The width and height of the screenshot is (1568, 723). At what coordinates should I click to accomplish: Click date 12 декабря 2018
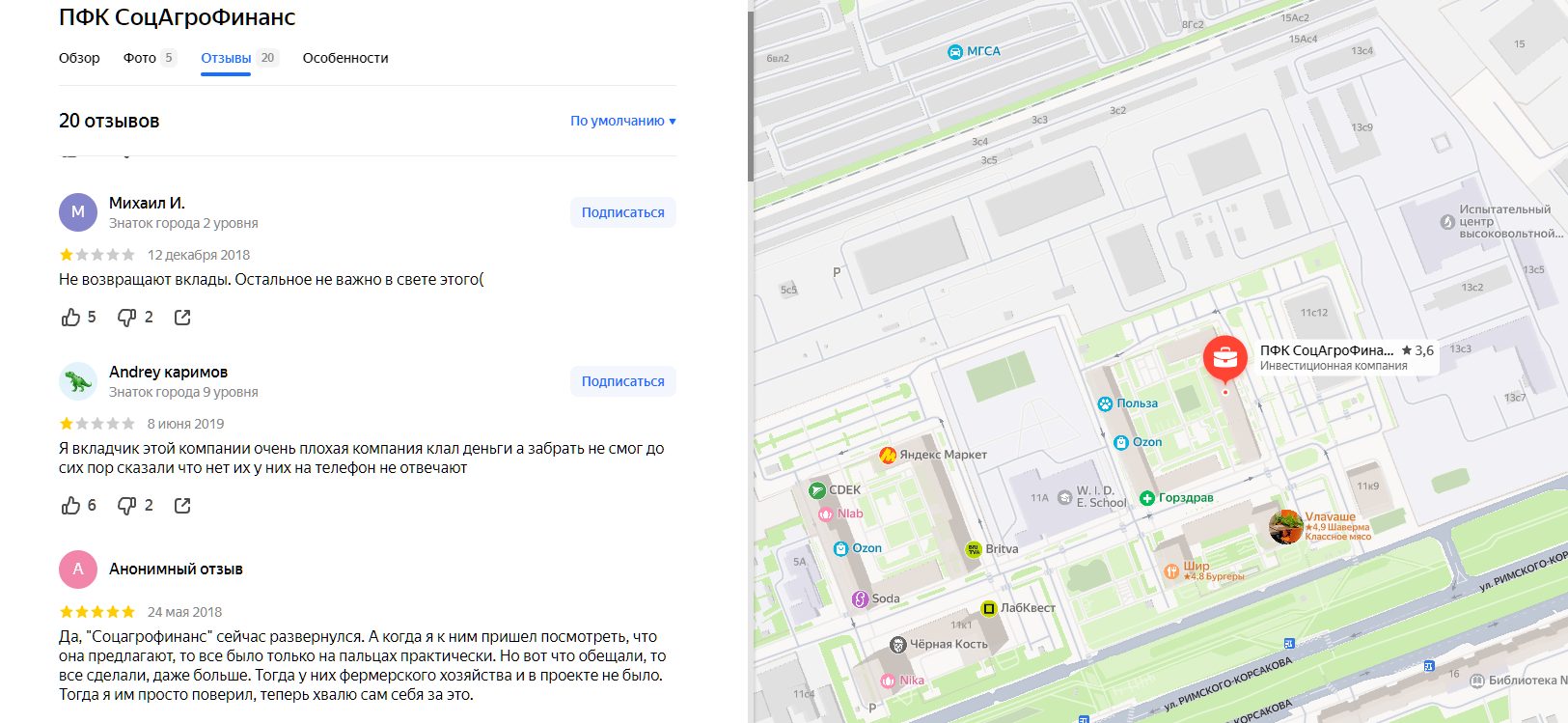point(199,255)
